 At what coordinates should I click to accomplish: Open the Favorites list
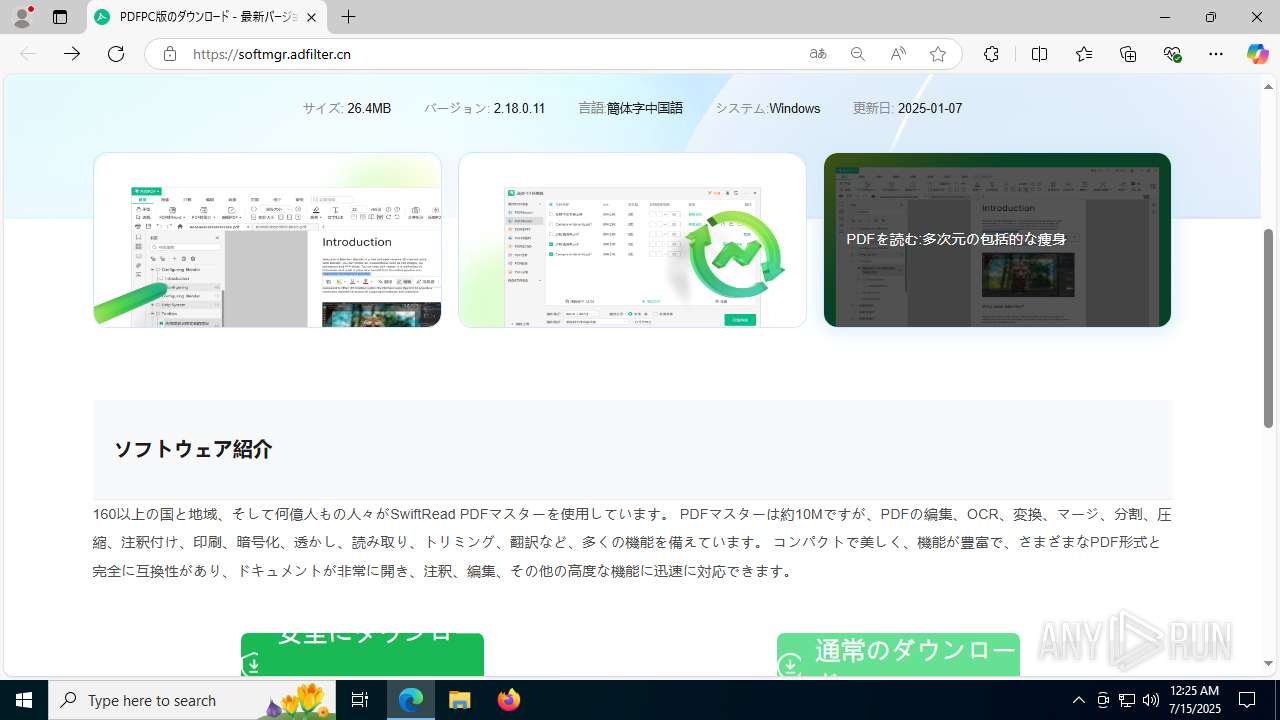pyautogui.click(x=1084, y=54)
